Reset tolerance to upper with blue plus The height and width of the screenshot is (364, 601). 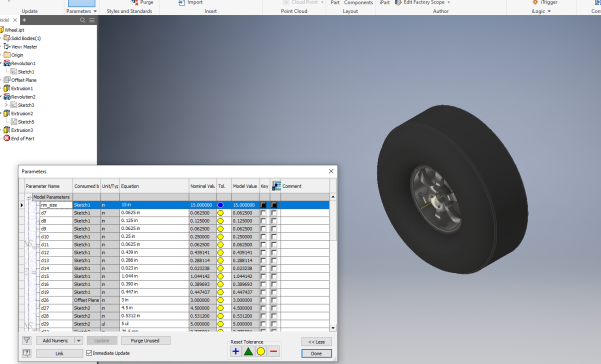pyautogui.click(x=236, y=351)
